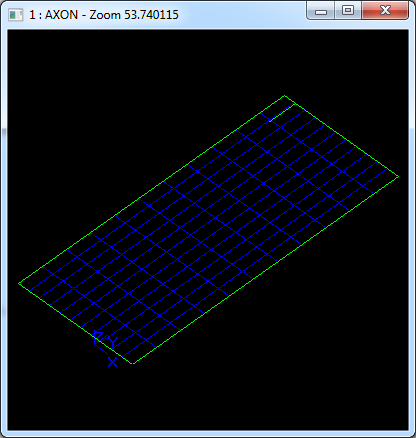Screen dimensions: 416x438
Task: Pick the rightmost corner of the green boundary
Action: (x=398, y=176)
